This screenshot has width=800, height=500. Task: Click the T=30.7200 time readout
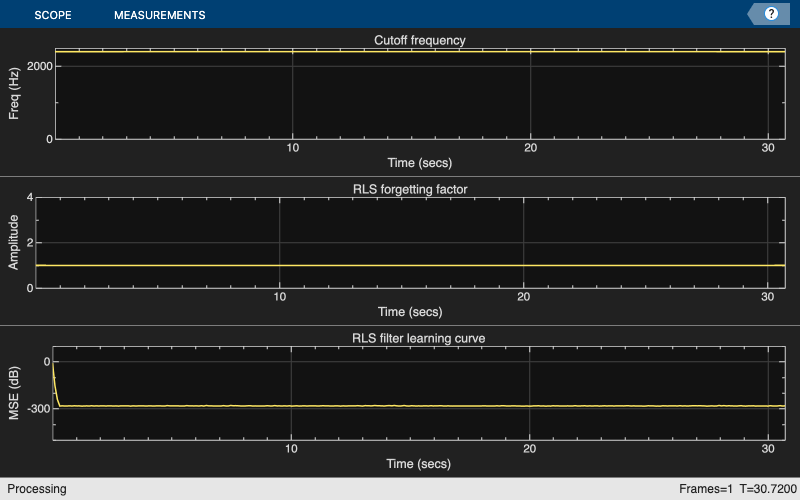point(768,489)
